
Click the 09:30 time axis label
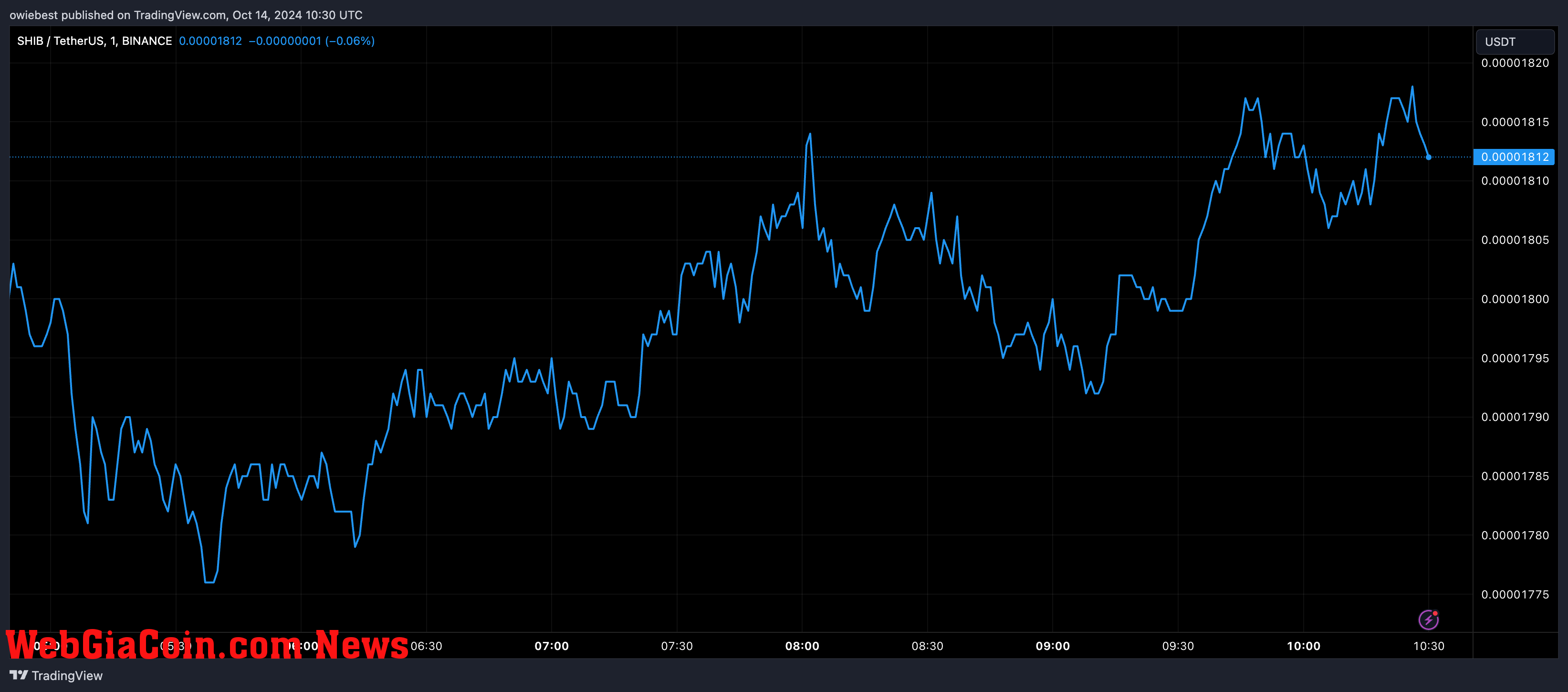[1178, 646]
